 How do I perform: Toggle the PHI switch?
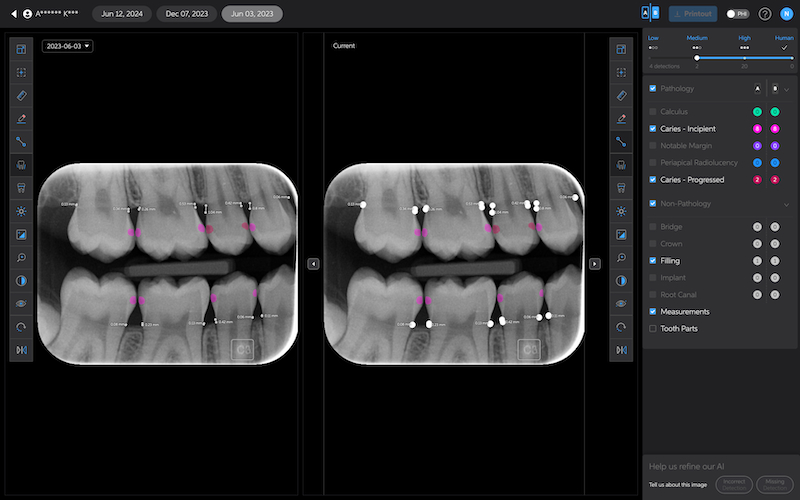(x=738, y=14)
